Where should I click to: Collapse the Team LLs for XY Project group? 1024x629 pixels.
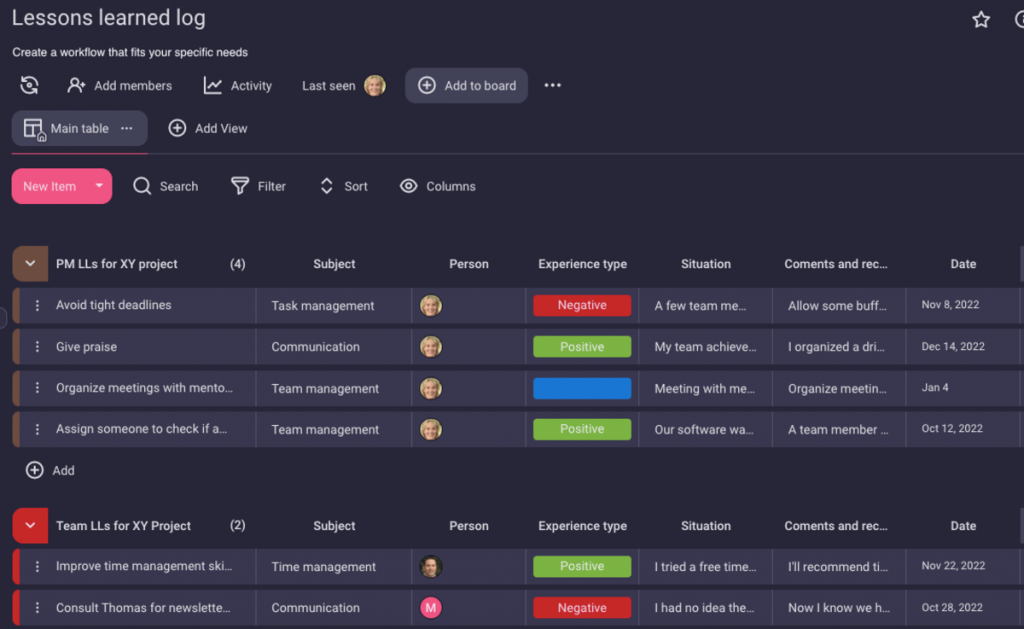pos(30,525)
